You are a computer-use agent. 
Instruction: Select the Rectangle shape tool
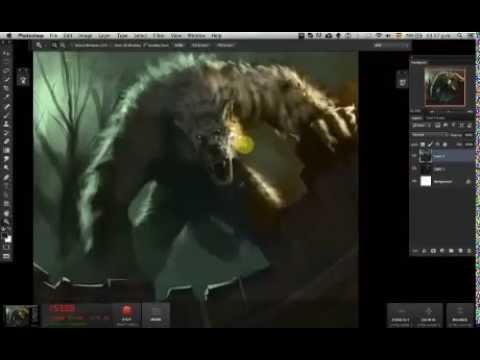tap(6, 204)
